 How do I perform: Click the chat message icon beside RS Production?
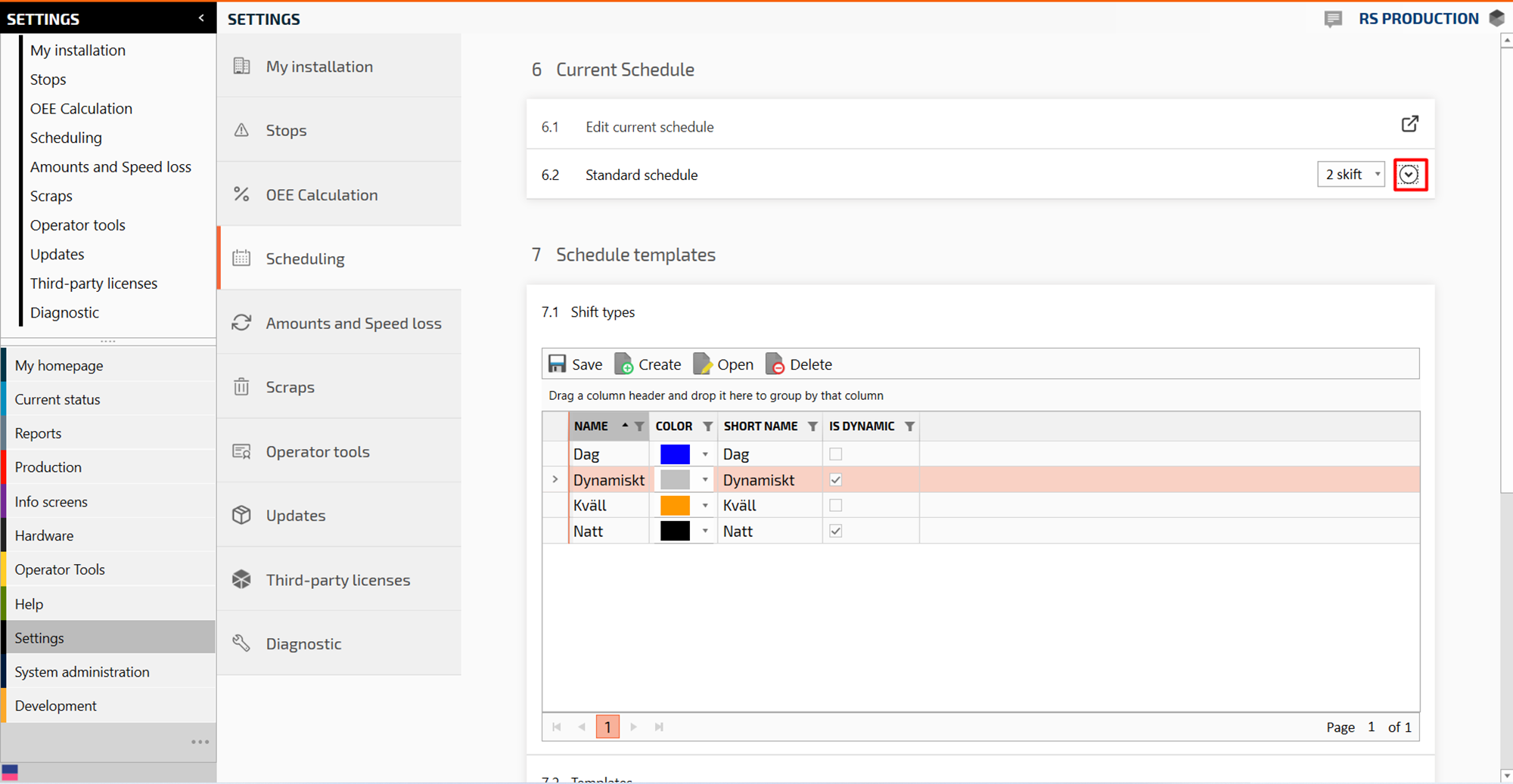coord(1333,19)
